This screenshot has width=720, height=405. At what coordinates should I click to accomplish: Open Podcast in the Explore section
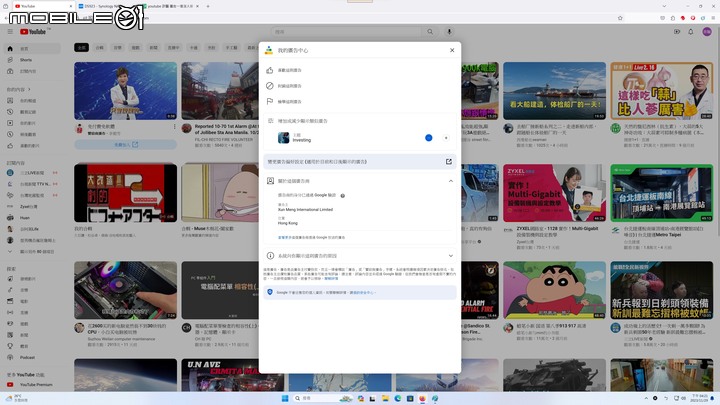(x=32, y=357)
